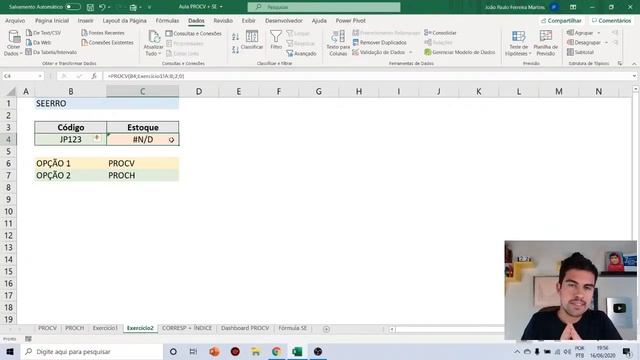
Task: Open the Comentários pane
Action: pyautogui.click(x=611, y=20)
